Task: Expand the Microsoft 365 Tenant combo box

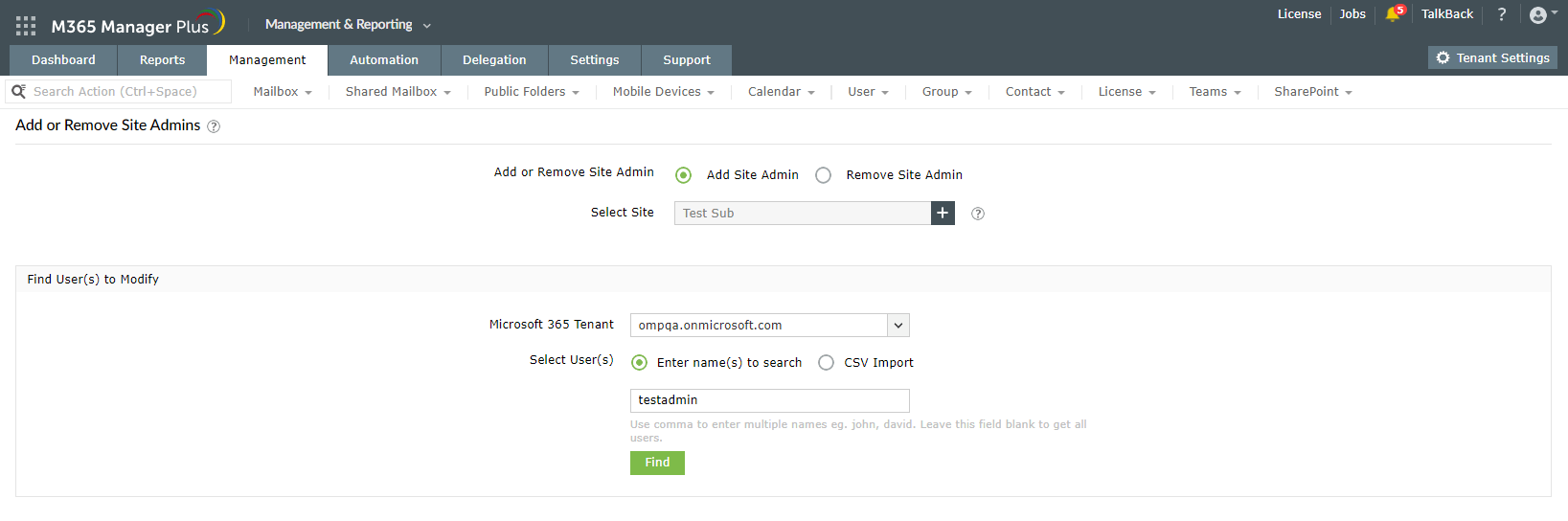Action: (770, 326)
